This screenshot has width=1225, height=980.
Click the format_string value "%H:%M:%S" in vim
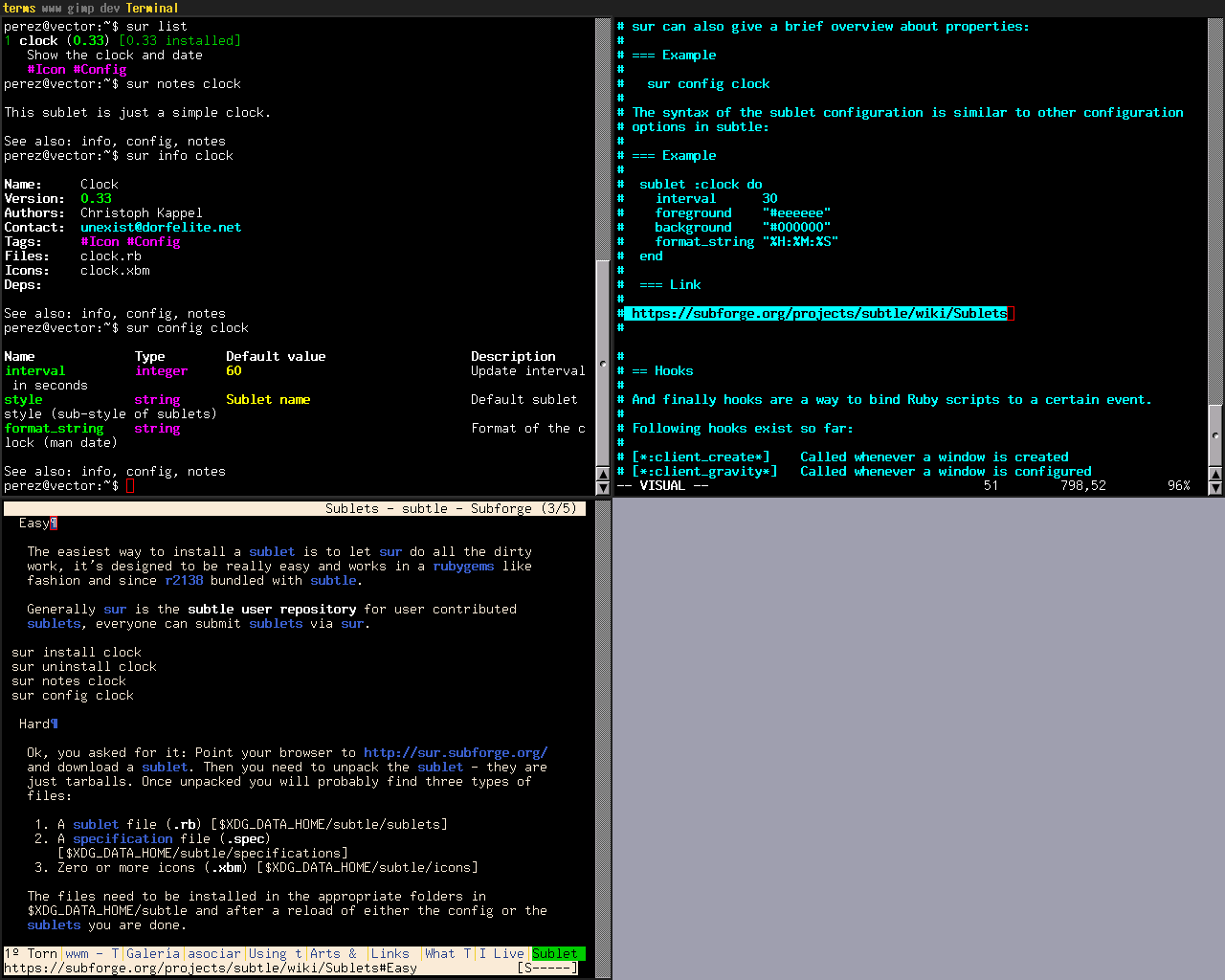(800, 242)
